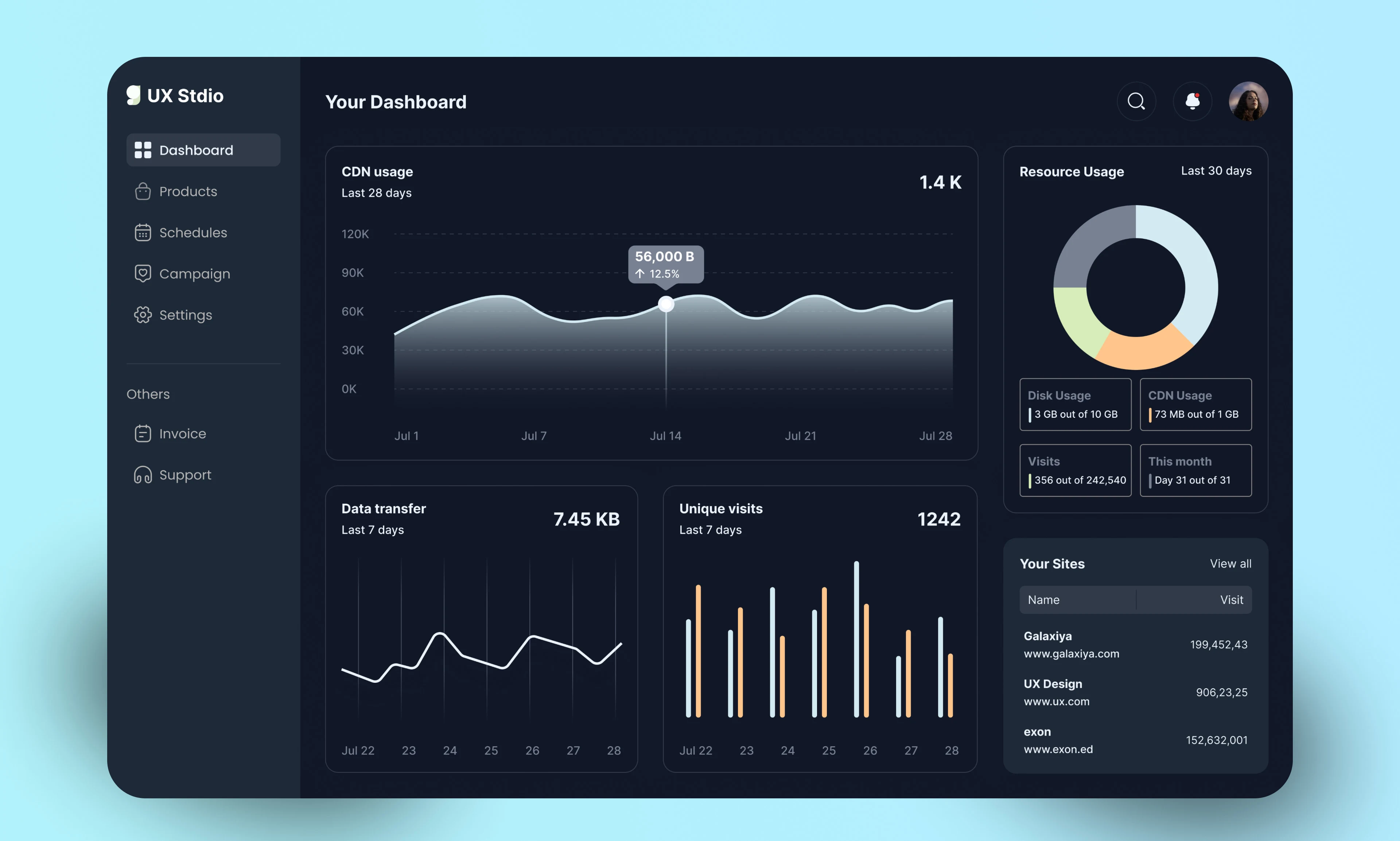The height and width of the screenshot is (841, 1400).
Task: Open the search icon in header
Action: (x=1136, y=101)
